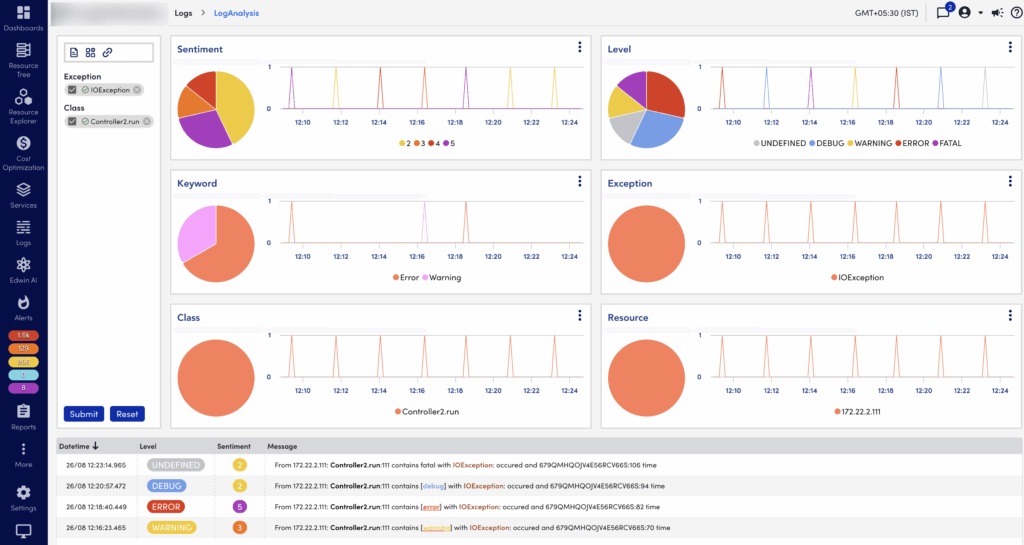Screen dimensions: 1024x545
Task: Expand the user account dropdown arrow
Action: pyautogui.click(x=980, y=13)
